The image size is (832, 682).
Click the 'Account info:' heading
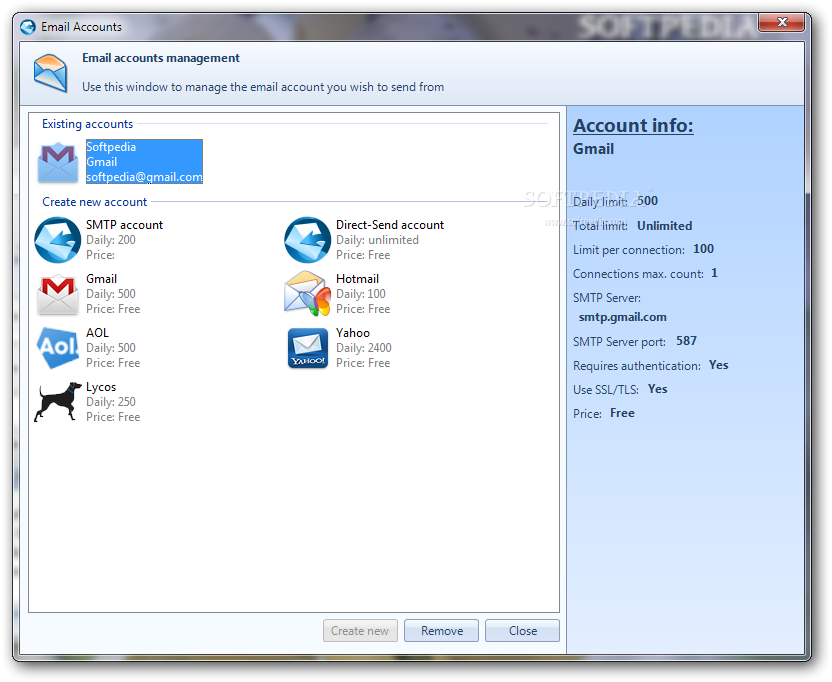pyautogui.click(x=633, y=126)
